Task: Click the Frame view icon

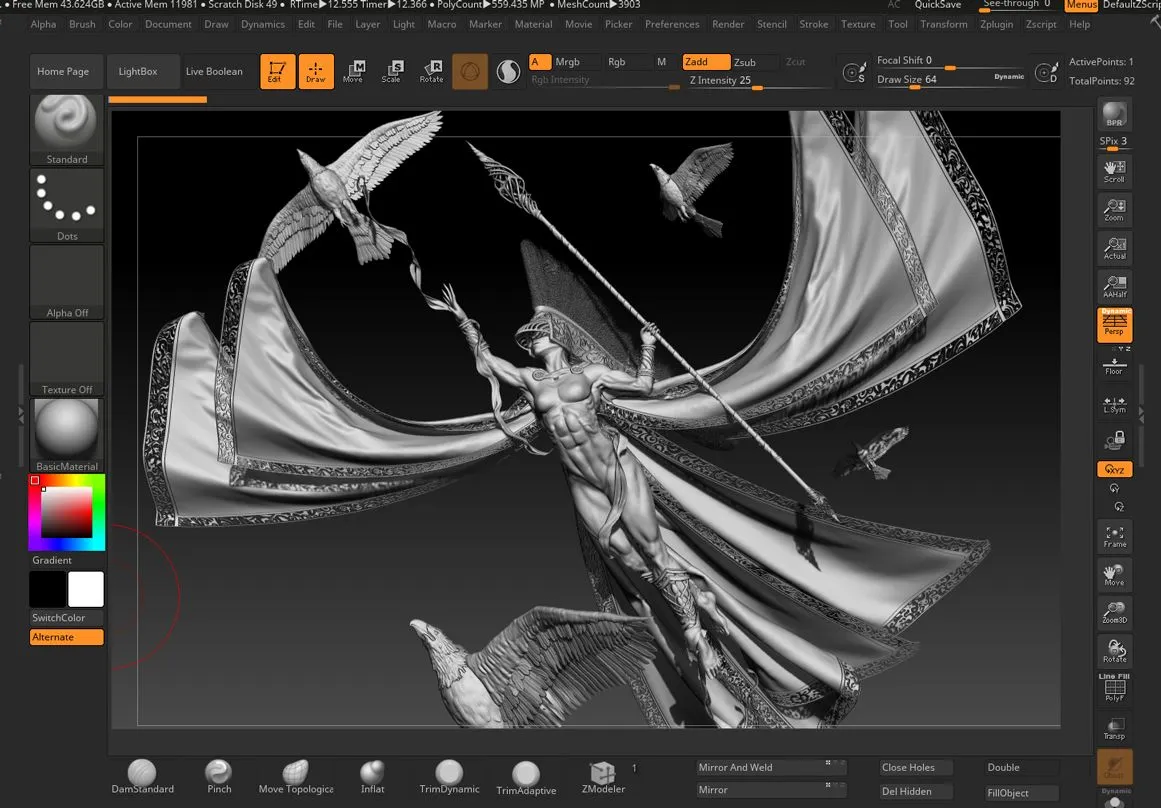Action: pos(1114,537)
